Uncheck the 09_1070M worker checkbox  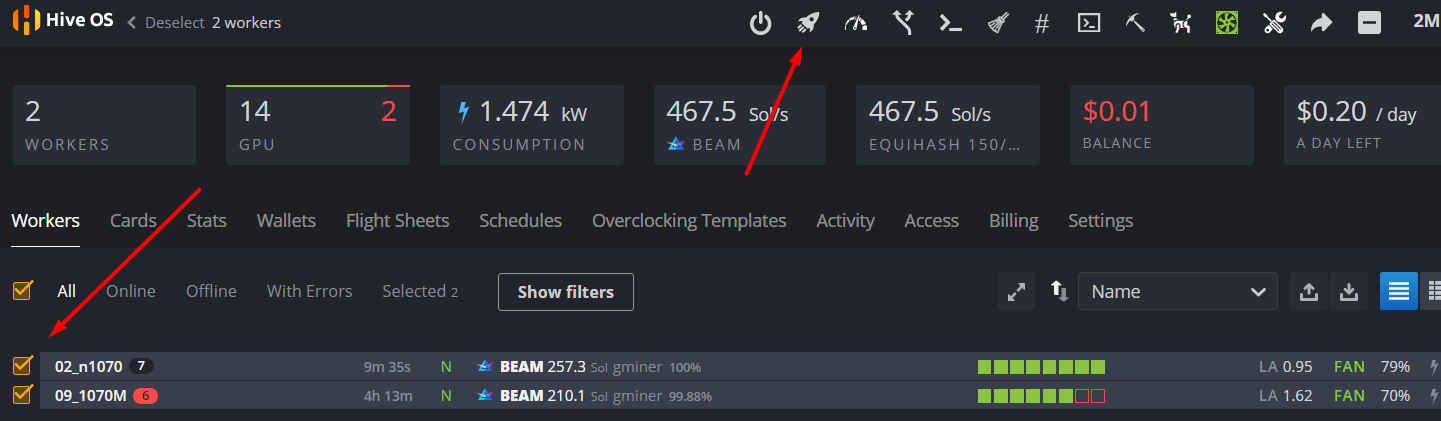(x=22, y=395)
